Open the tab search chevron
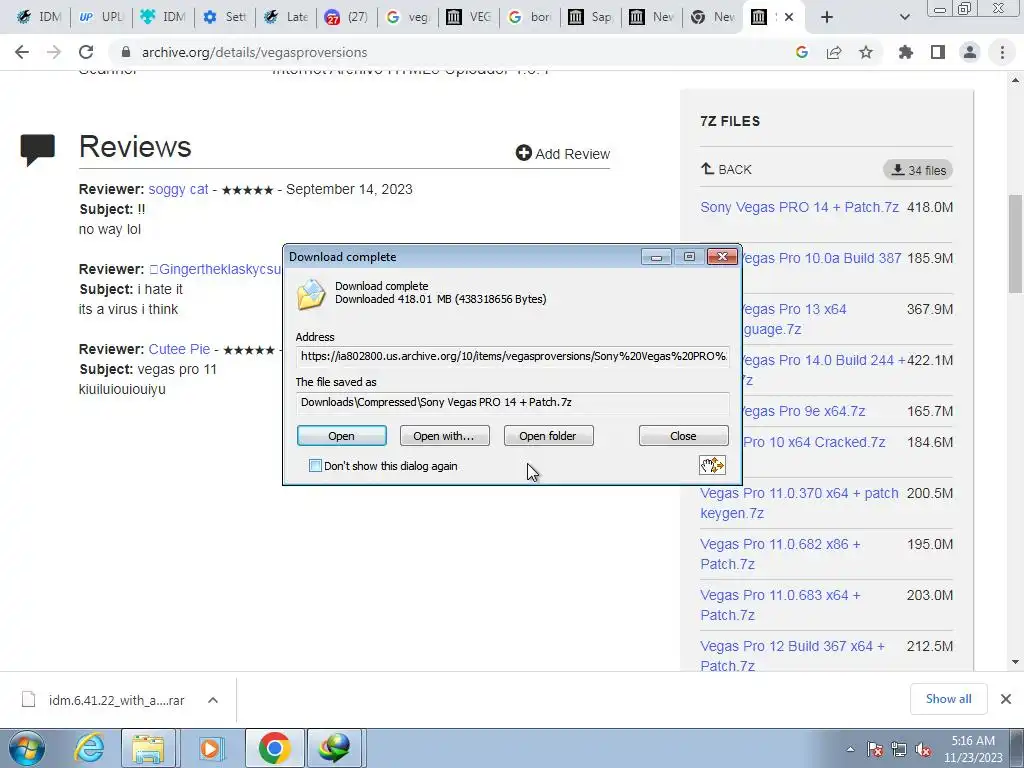This screenshot has height=768, width=1024. pyautogui.click(x=904, y=17)
